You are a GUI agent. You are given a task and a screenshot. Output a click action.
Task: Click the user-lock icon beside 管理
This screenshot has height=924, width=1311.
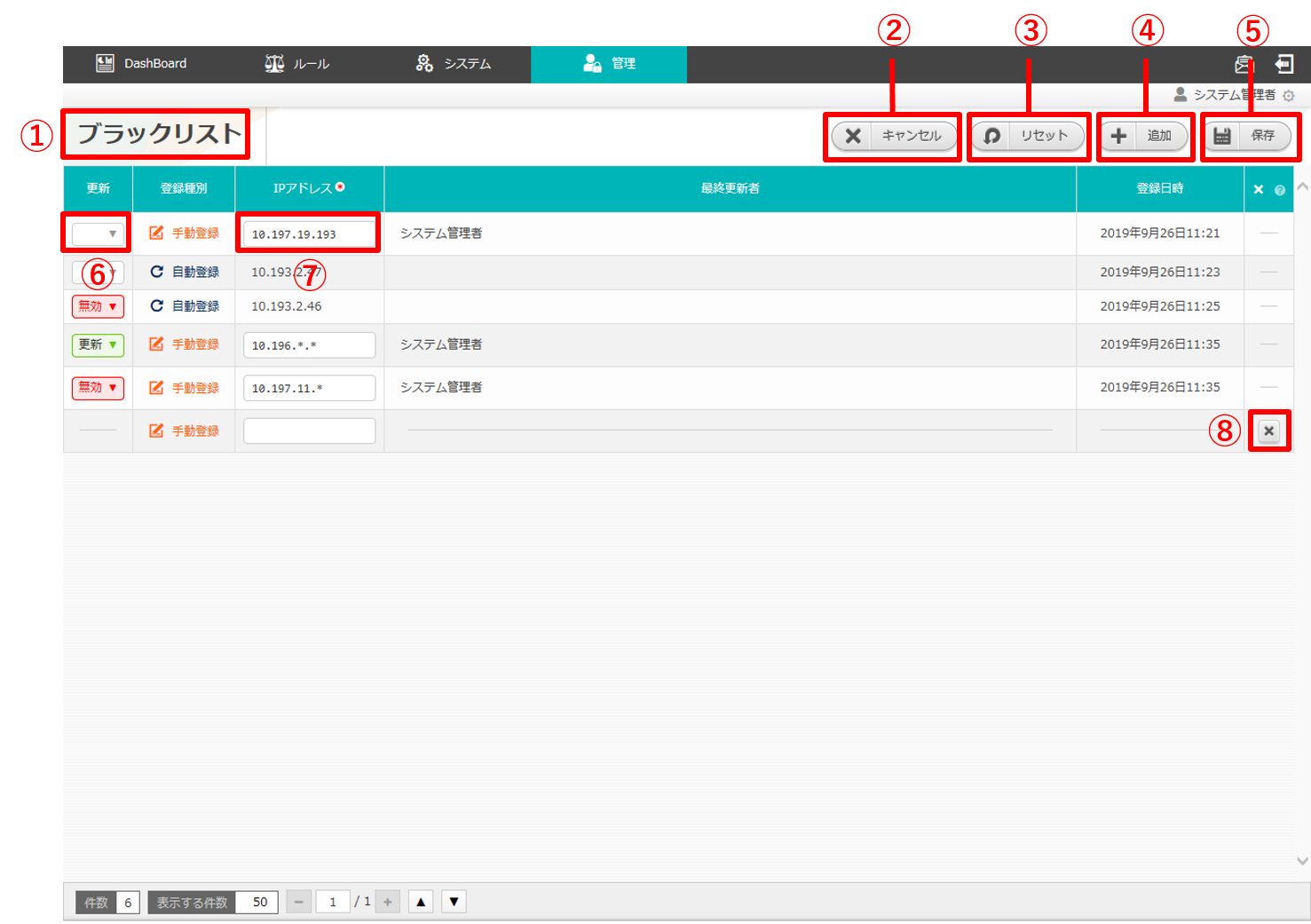coord(592,63)
